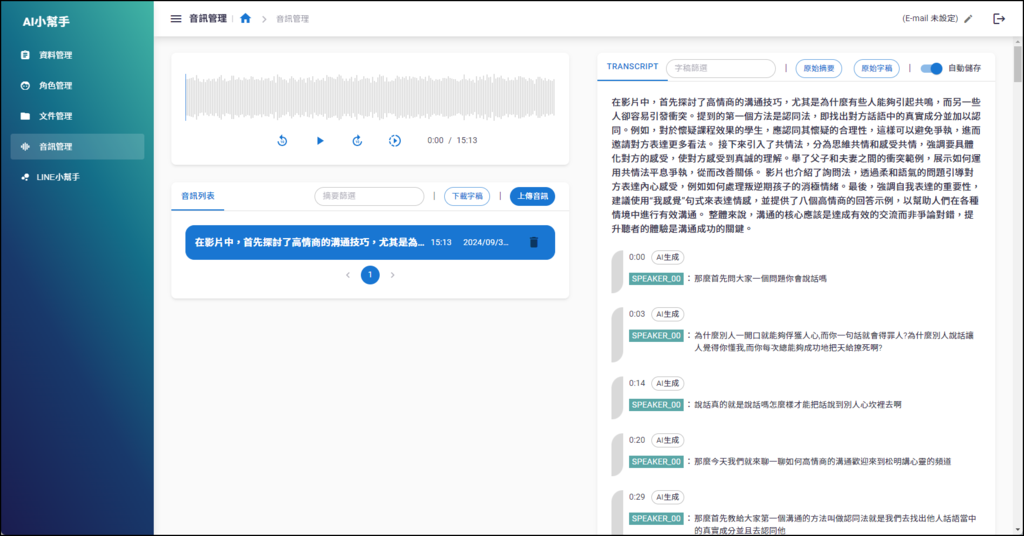Open 文件管理 in the sidebar

77,116
